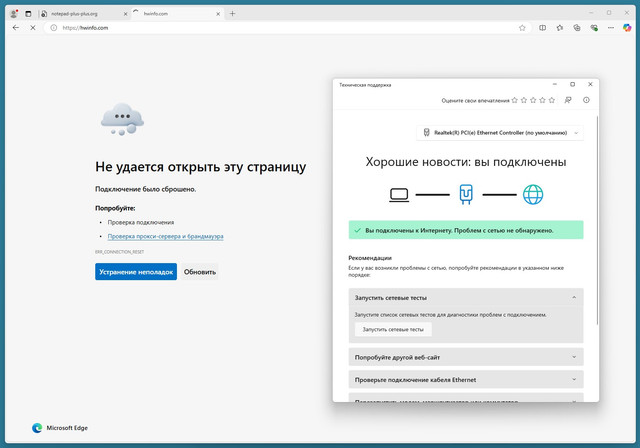The height and width of the screenshot is (448, 640).
Task: Collapse the Запустить сетевые тесты section
Action: point(466,298)
